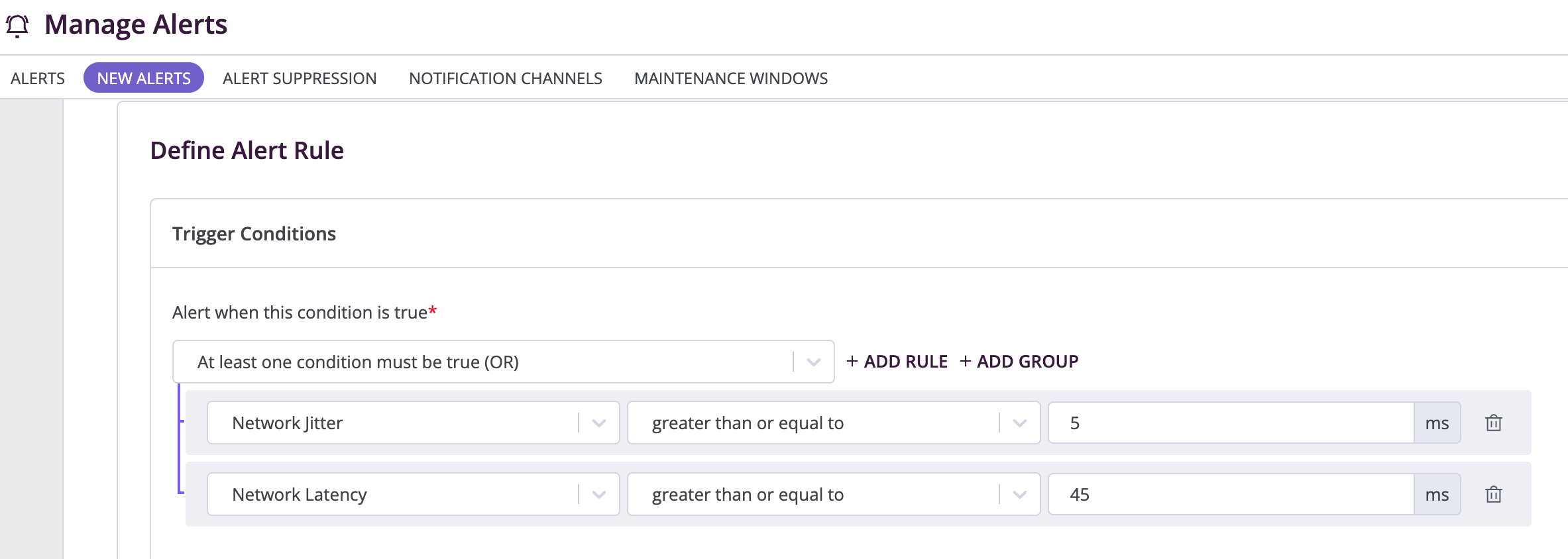This screenshot has height=559, width=1568.
Task: Click the plus icon of ADD GROUP
Action: click(x=966, y=361)
